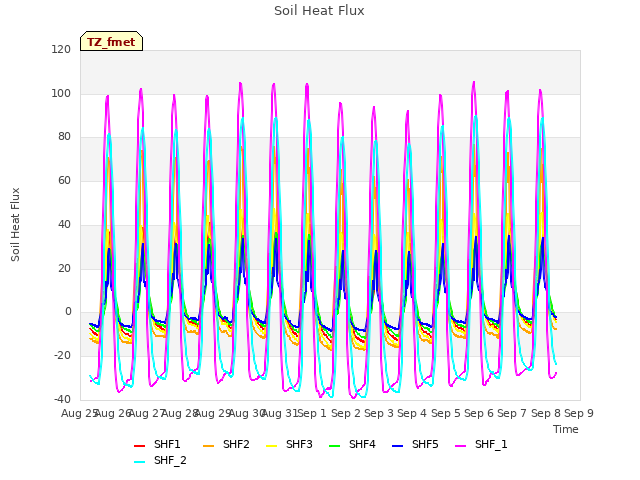The image size is (640, 480).
Task: Click the Sep 4 x-axis date label
Action: [412, 413]
